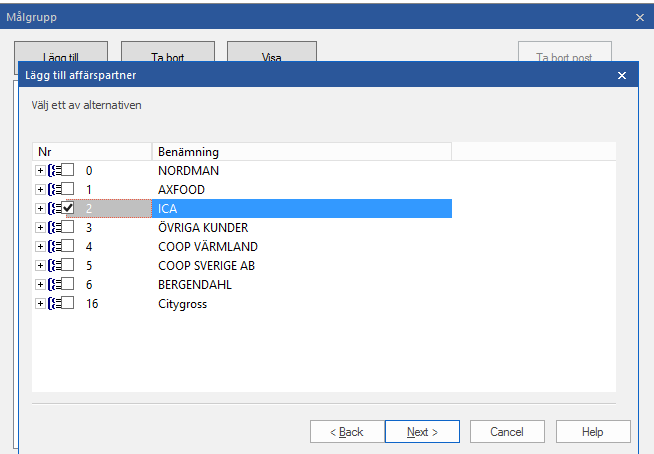Check the Citygross checkbox
Image resolution: width=654 pixels, height=454 pixels.
click(68, 303)
